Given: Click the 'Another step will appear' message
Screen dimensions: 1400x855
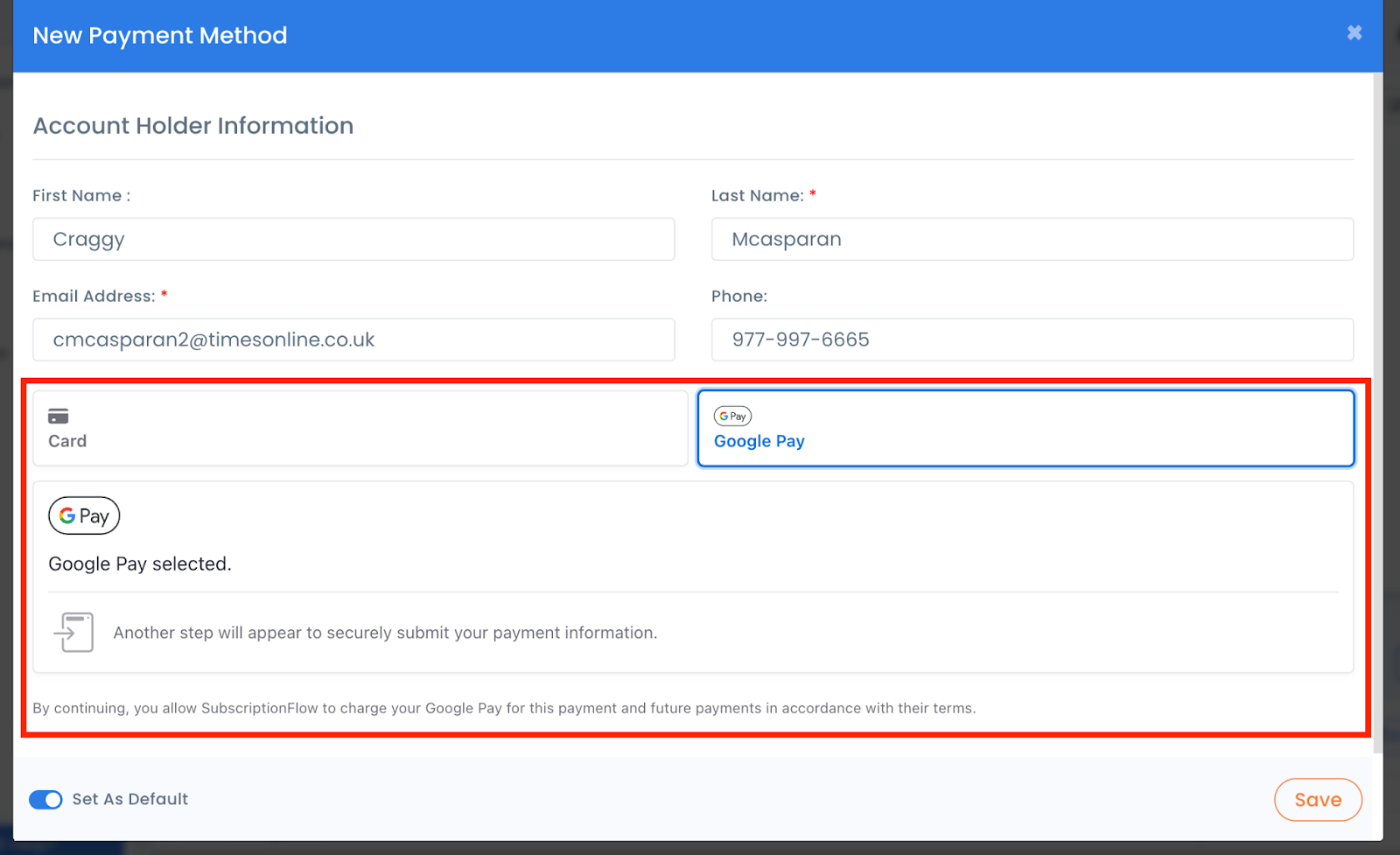Looking at the screenshot, I should (385, 633).
